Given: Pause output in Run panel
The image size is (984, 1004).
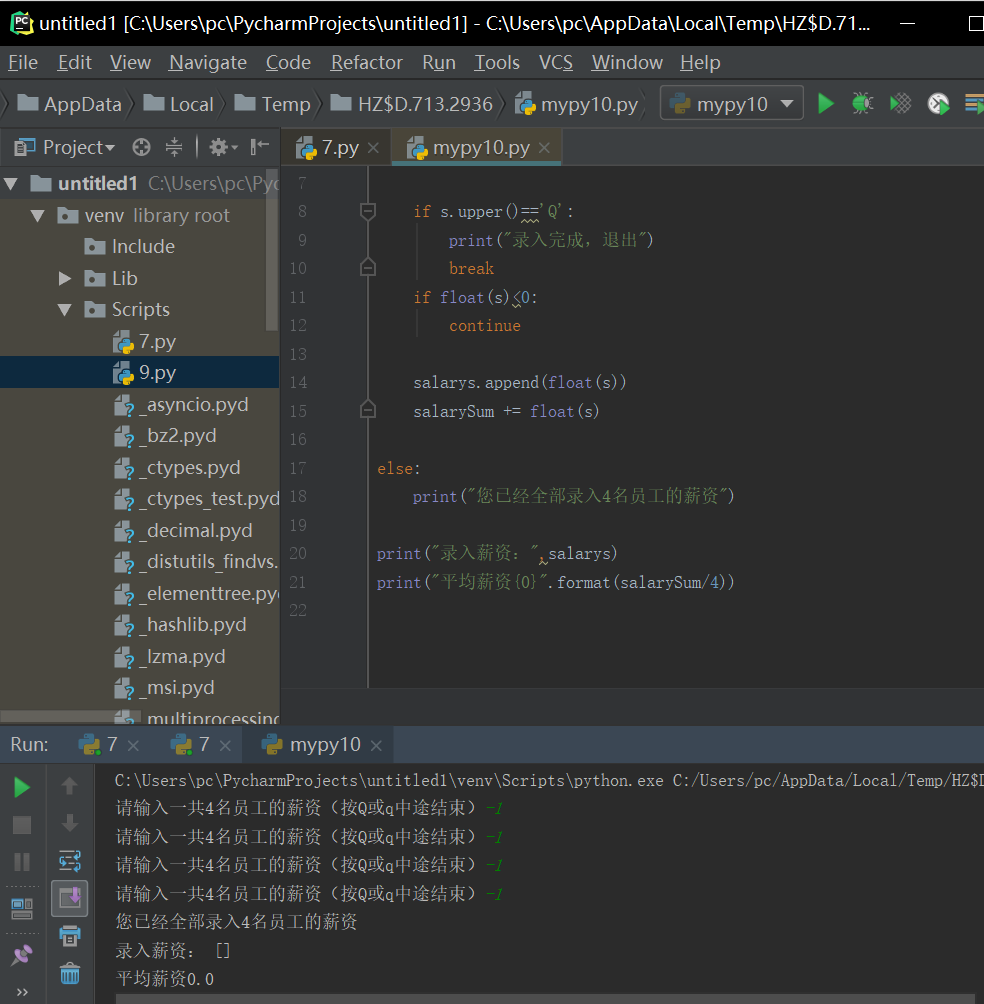Looking at the screenshot, I should (x=22, y=862).
